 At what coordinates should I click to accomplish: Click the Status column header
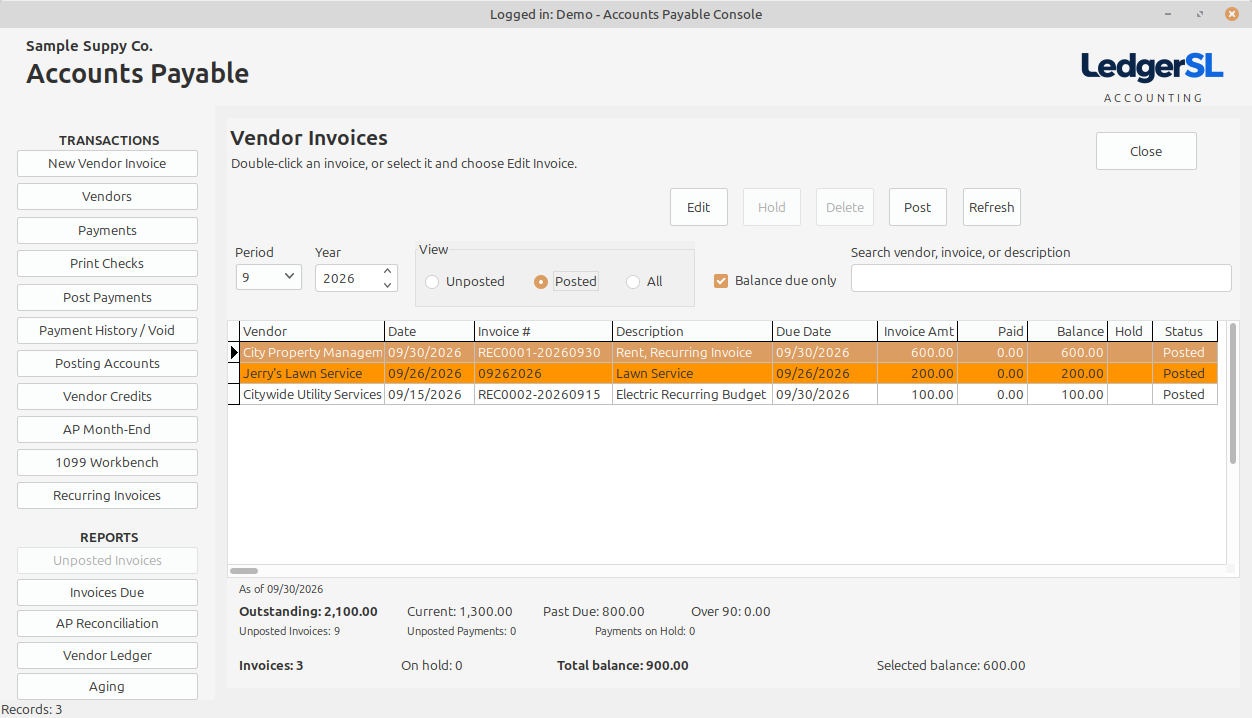(1184, 332)
